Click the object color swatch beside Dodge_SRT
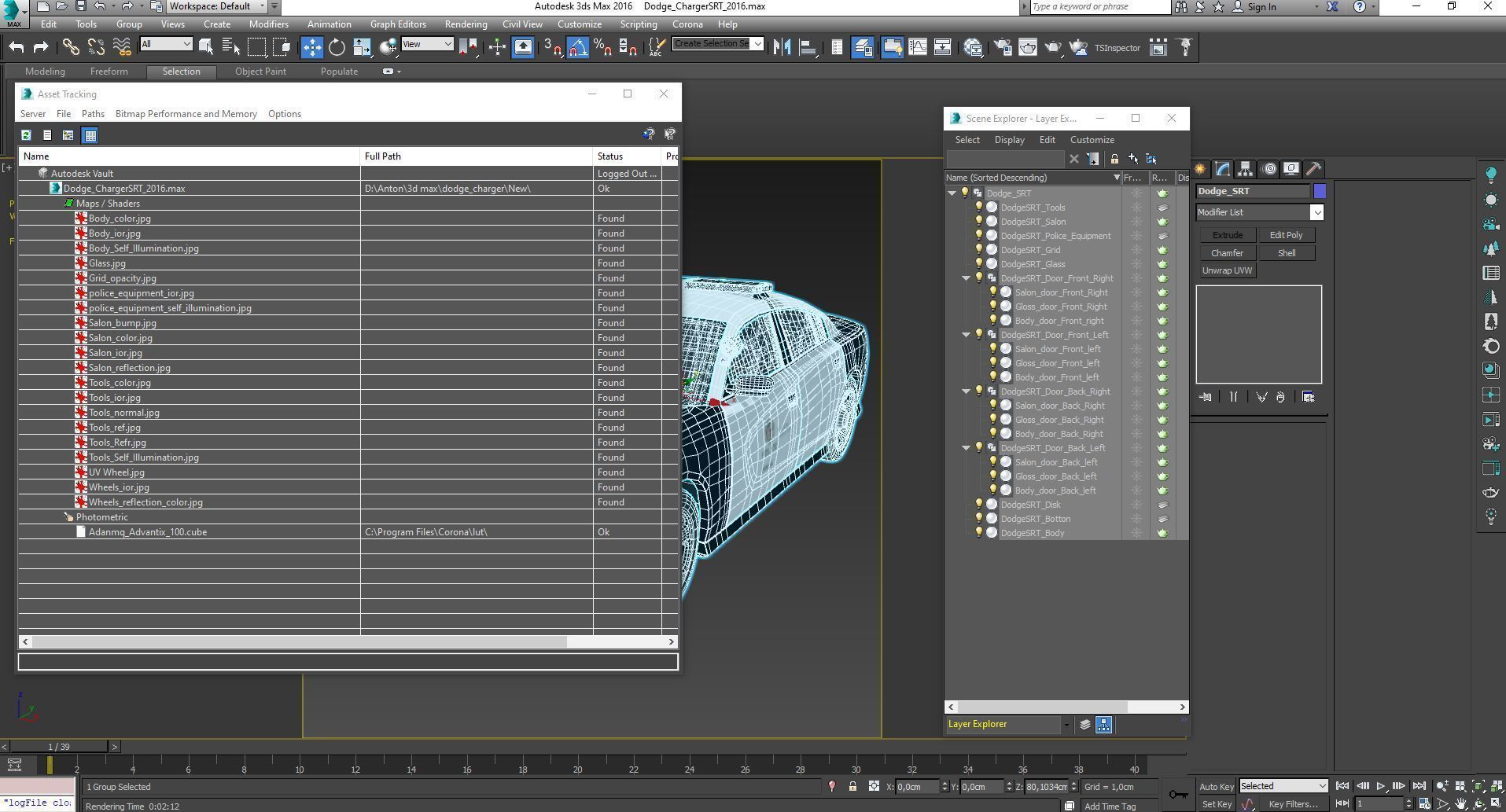The height and width of the screenshot is (812, 1506). coord(1320,191)
